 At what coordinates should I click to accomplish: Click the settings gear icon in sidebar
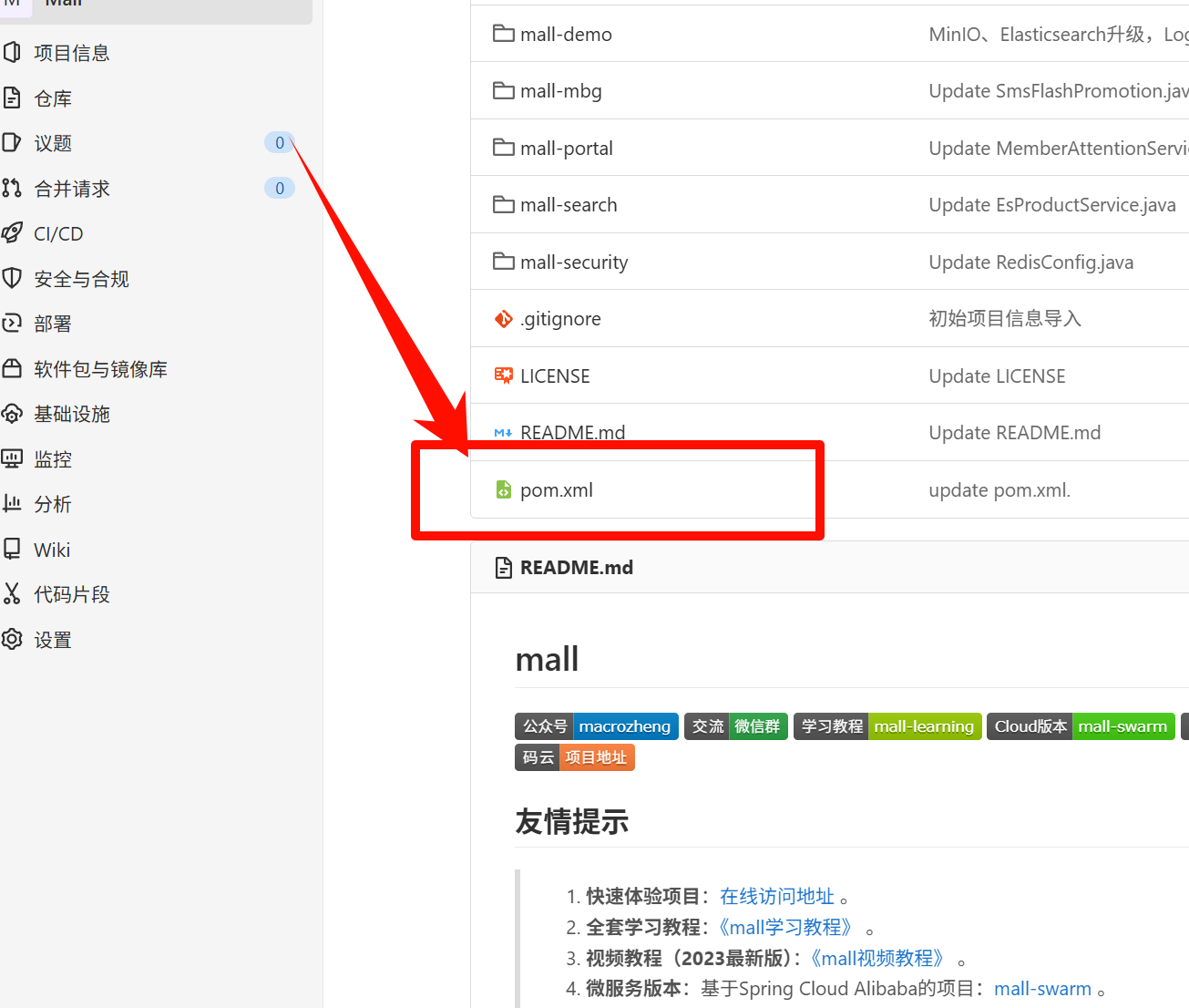point(12,640)
